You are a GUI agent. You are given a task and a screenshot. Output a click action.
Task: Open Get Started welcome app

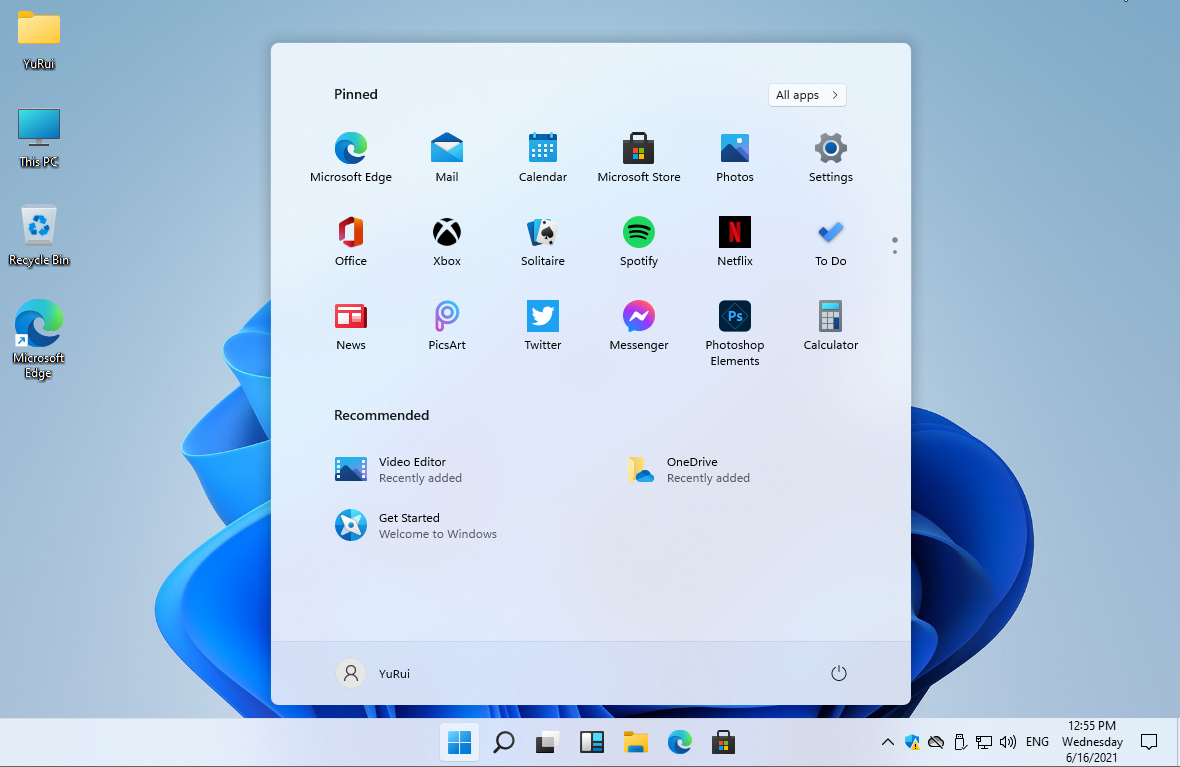pos(415,525)
